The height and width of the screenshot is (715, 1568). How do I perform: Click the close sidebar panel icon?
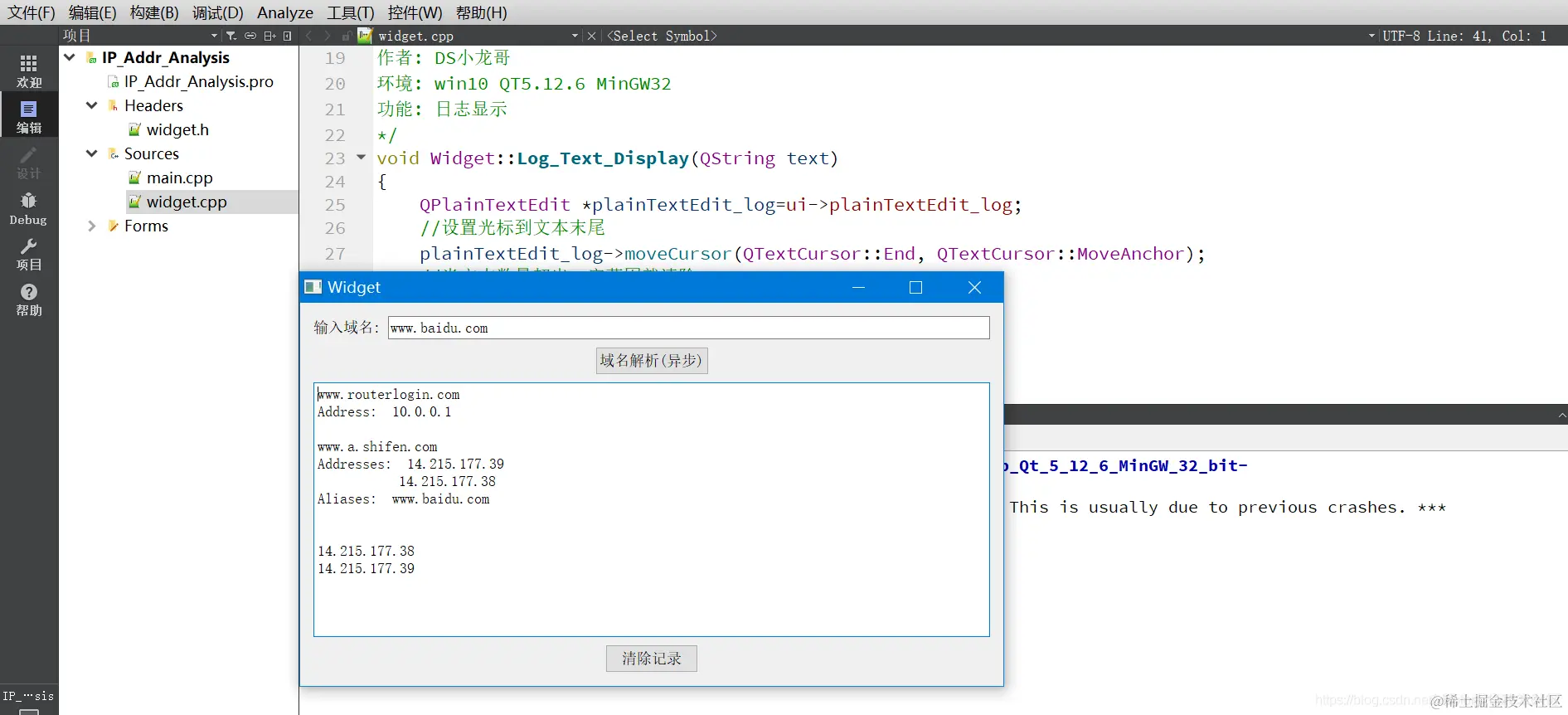pyautogui.click(x=288, y=36)
